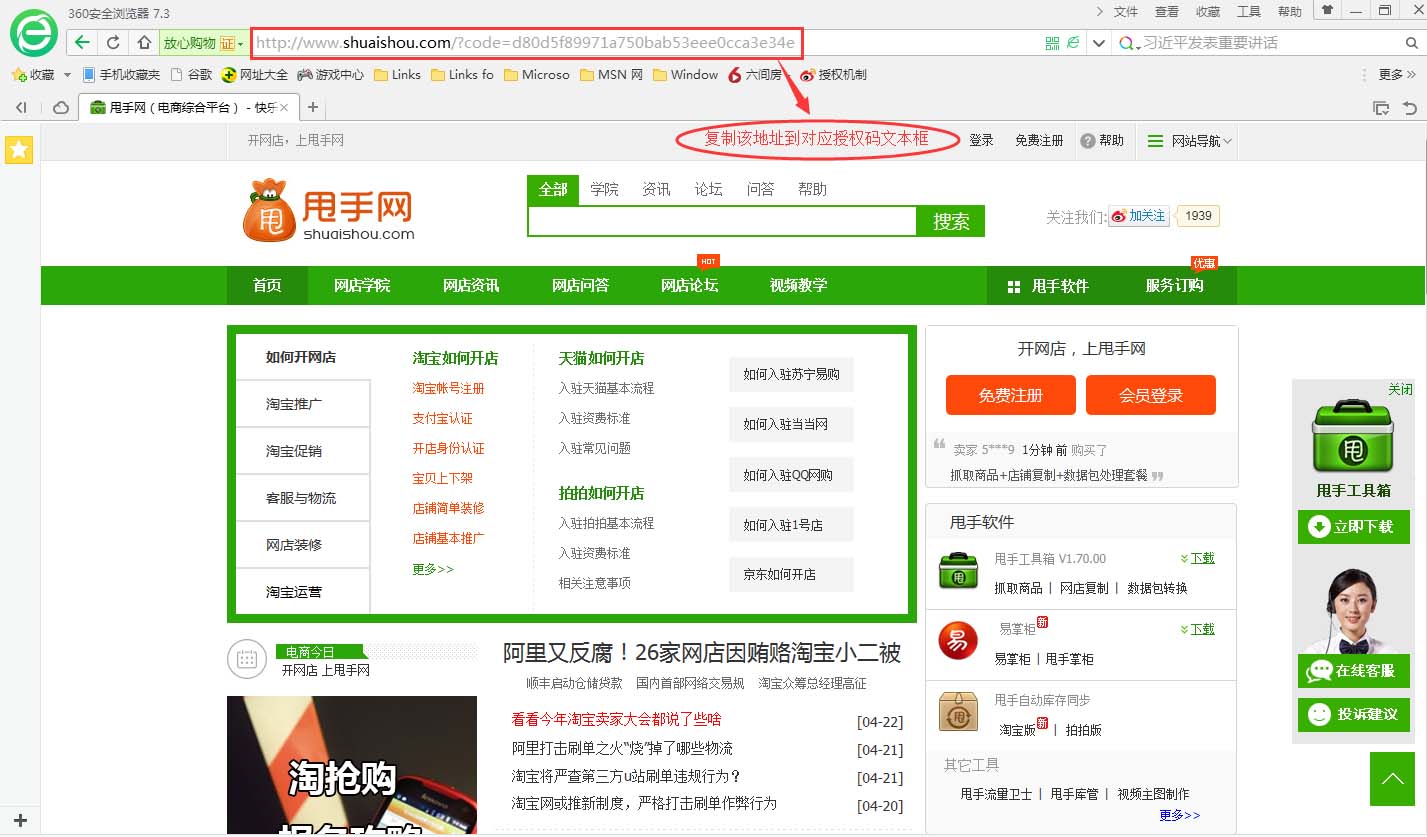Close the floating toolbox panel with 关闭
The width and height of the screenshot is (1427, 837).
[1400, 389]
